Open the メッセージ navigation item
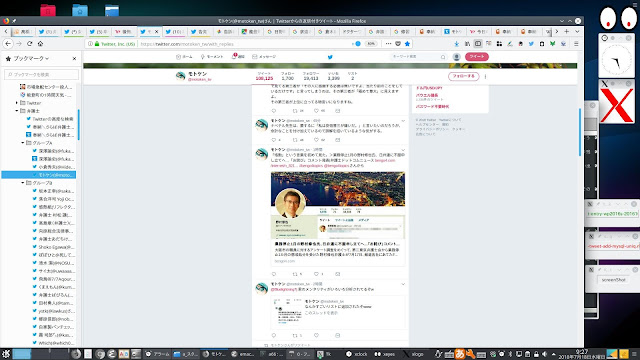The height and width of the screenshot is (360, 640). [x=264, y=57]
